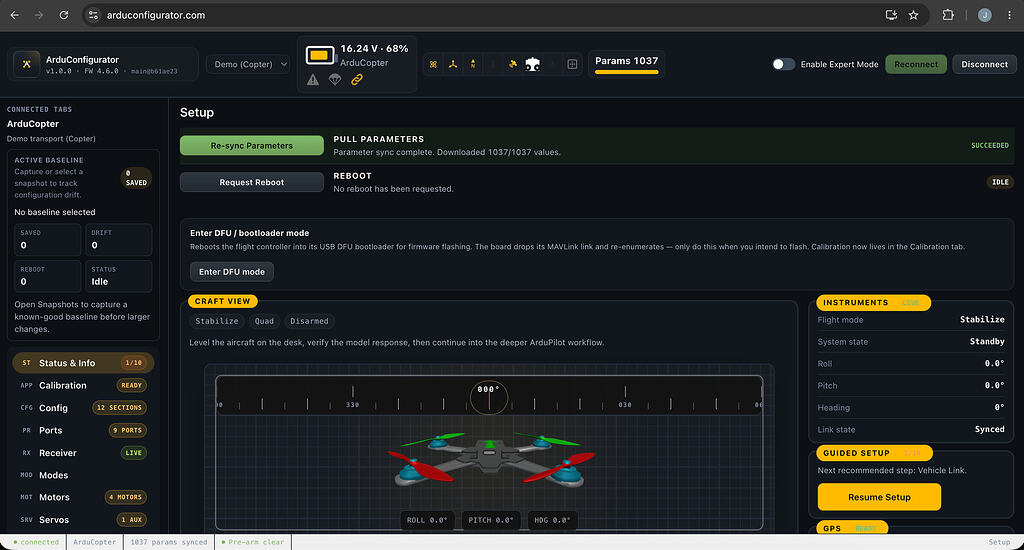This screenshot has height=550, width=1024.
Task: Select the Modes tab
Action: [x=83, y=475]
